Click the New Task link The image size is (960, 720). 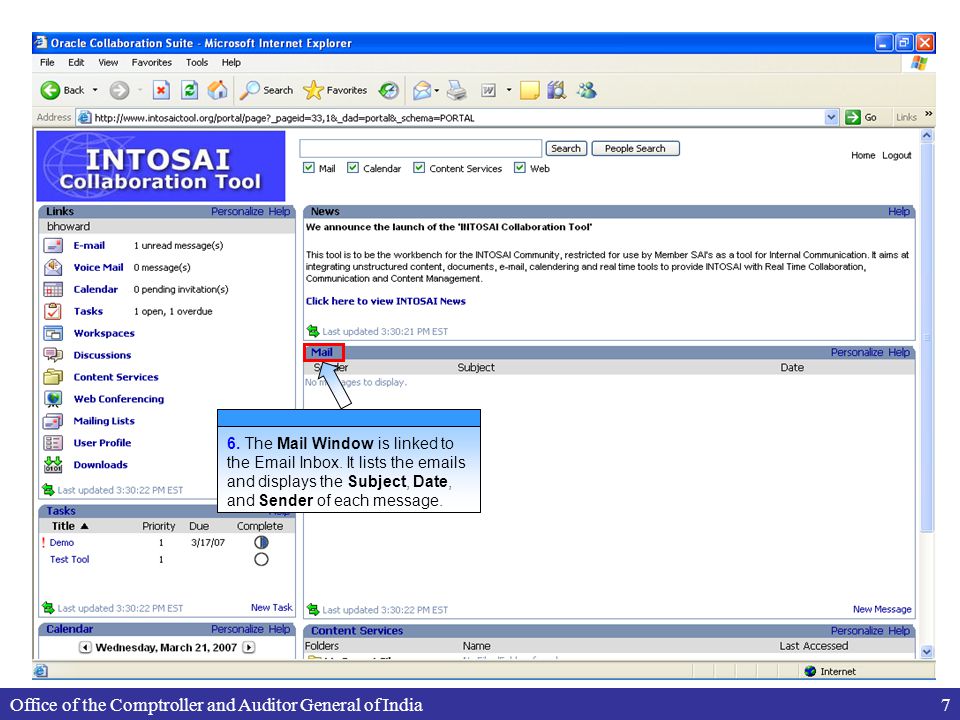272,607
